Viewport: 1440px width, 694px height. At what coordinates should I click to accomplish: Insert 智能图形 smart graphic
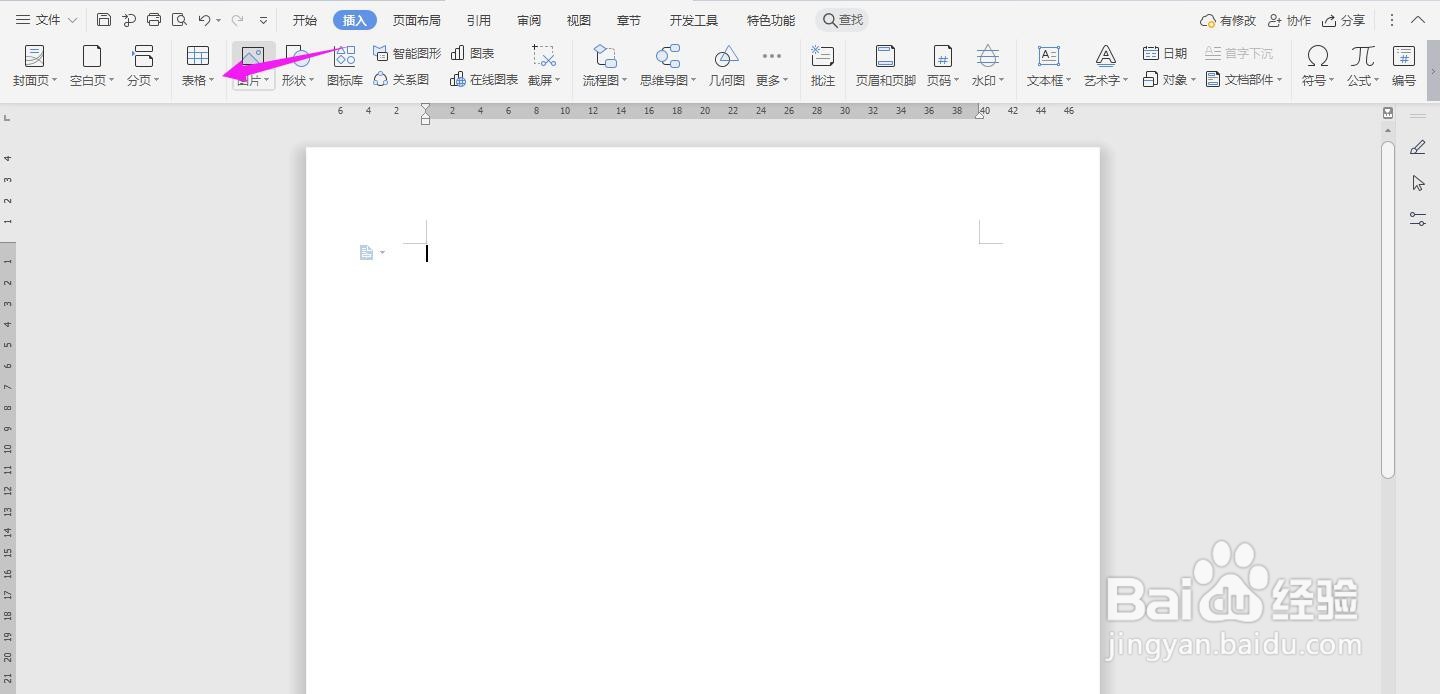pos(407,53)
